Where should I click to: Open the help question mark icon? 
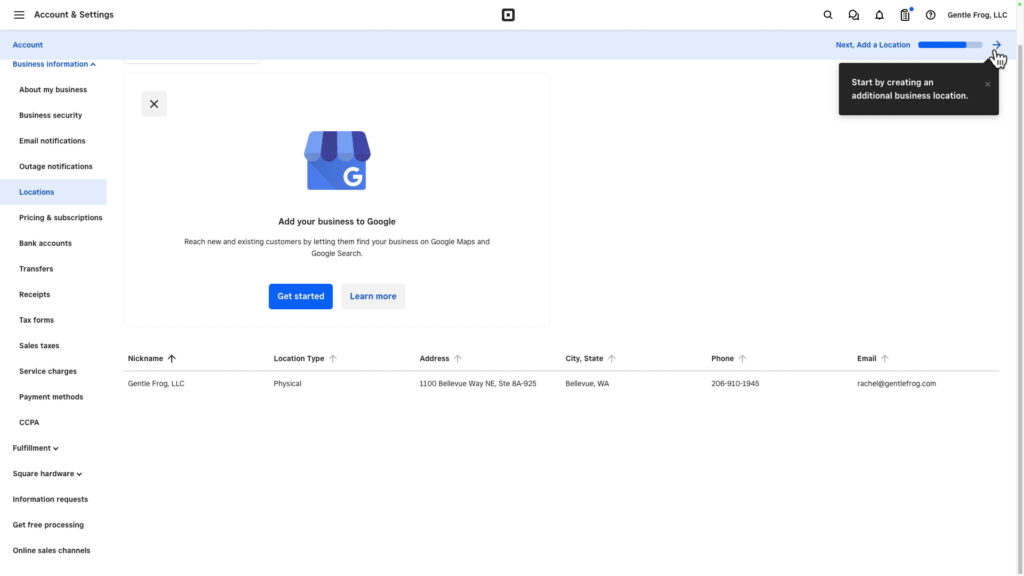930,15
